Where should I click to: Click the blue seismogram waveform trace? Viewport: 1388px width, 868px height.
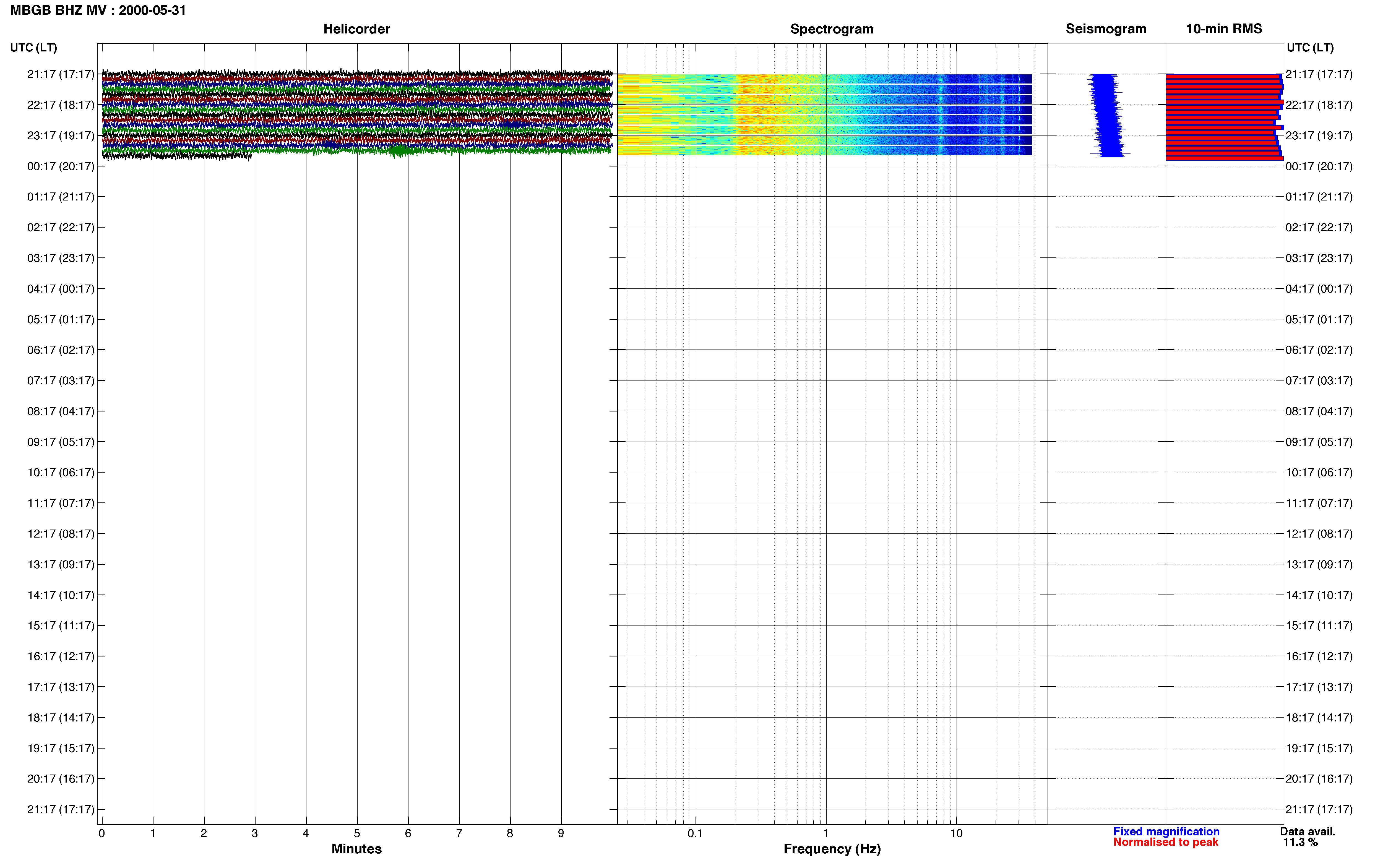point(1108,115)
